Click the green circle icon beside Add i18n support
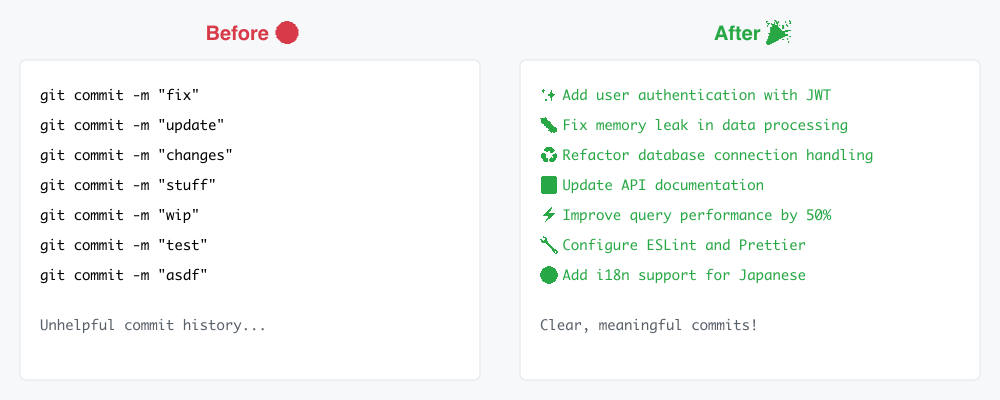This screenshot has height=400, width=1000. [548, 275]
